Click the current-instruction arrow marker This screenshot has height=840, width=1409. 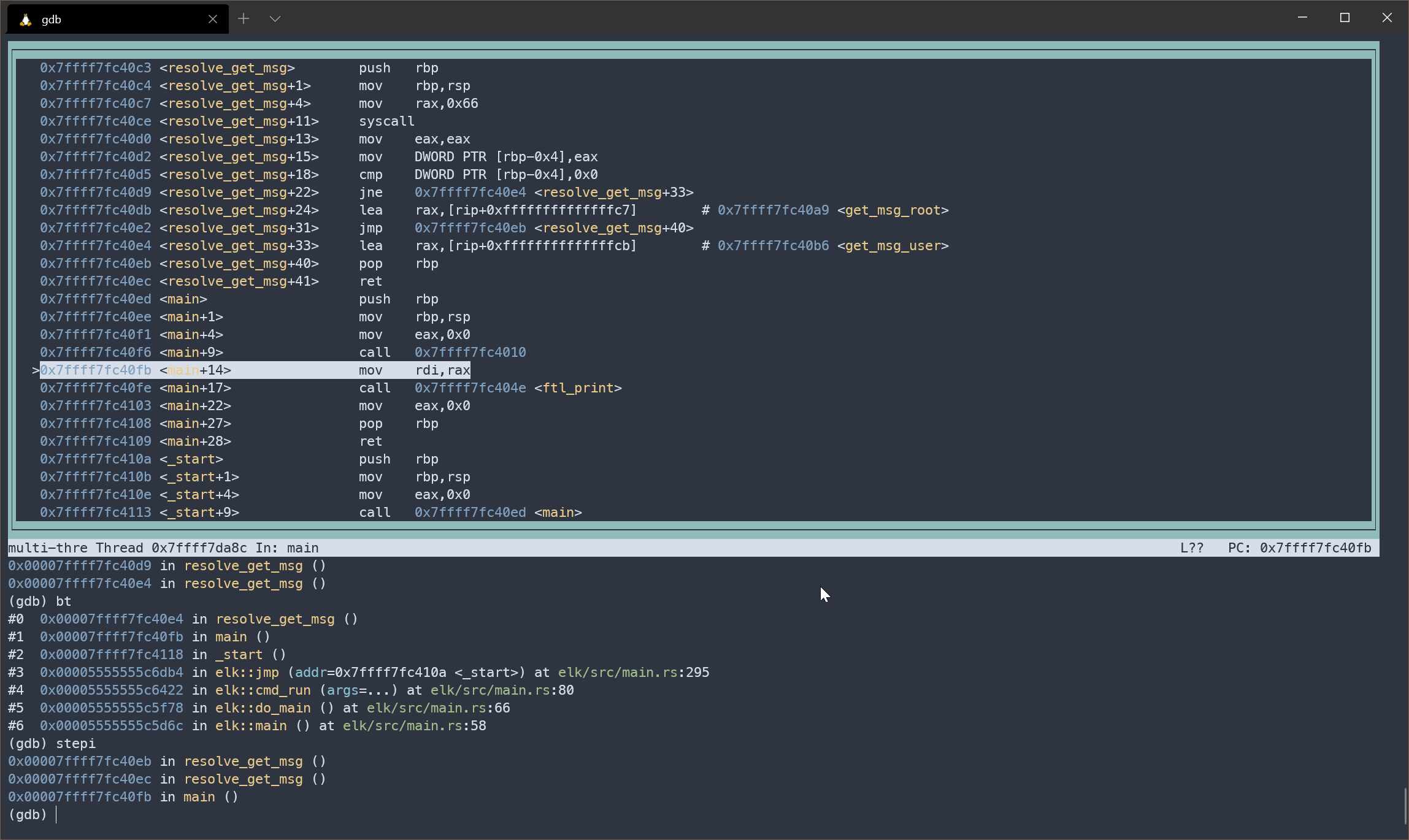pyautogui.click(x=36, y=370)
